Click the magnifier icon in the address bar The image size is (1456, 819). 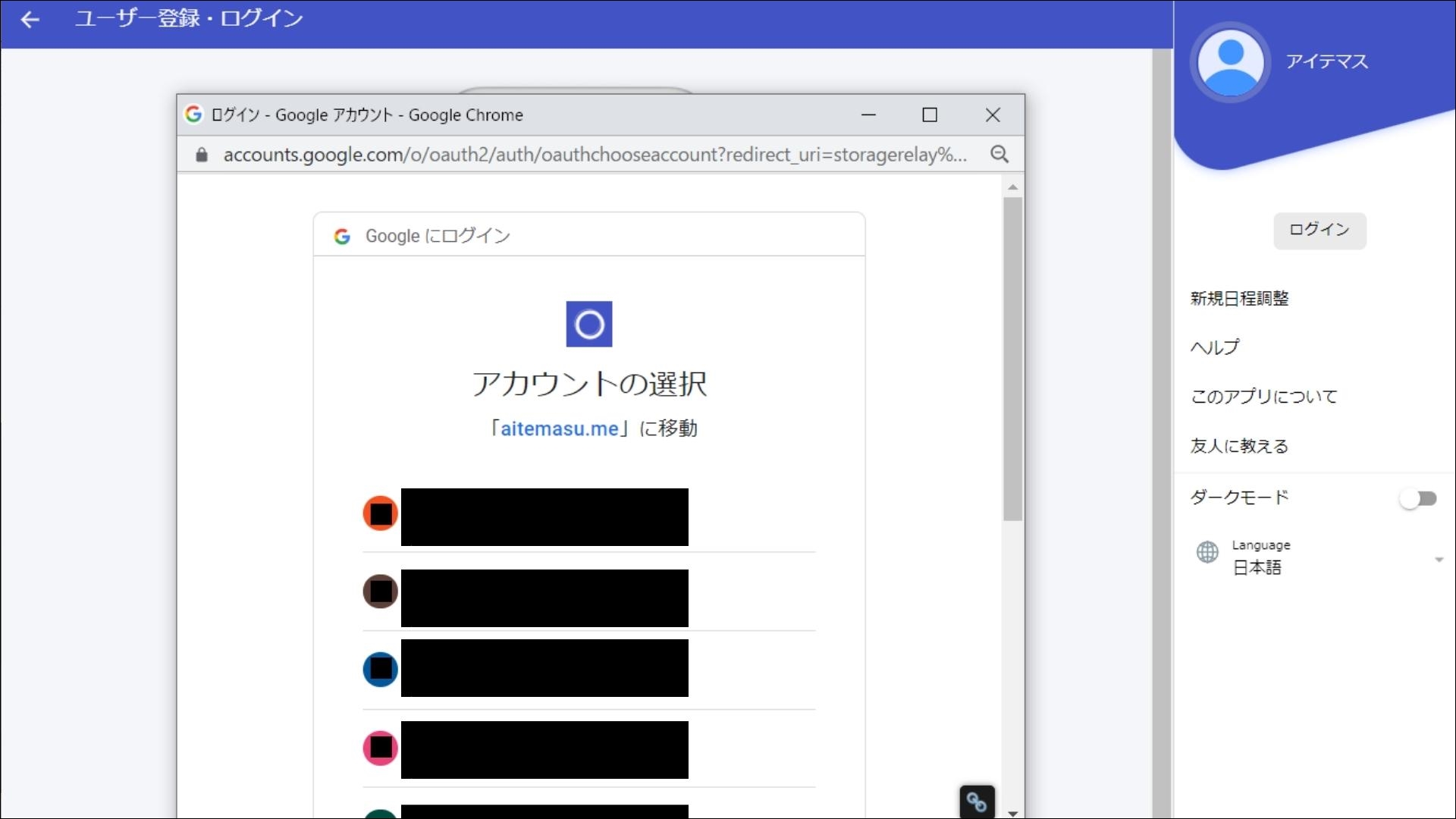coord(999,154)
